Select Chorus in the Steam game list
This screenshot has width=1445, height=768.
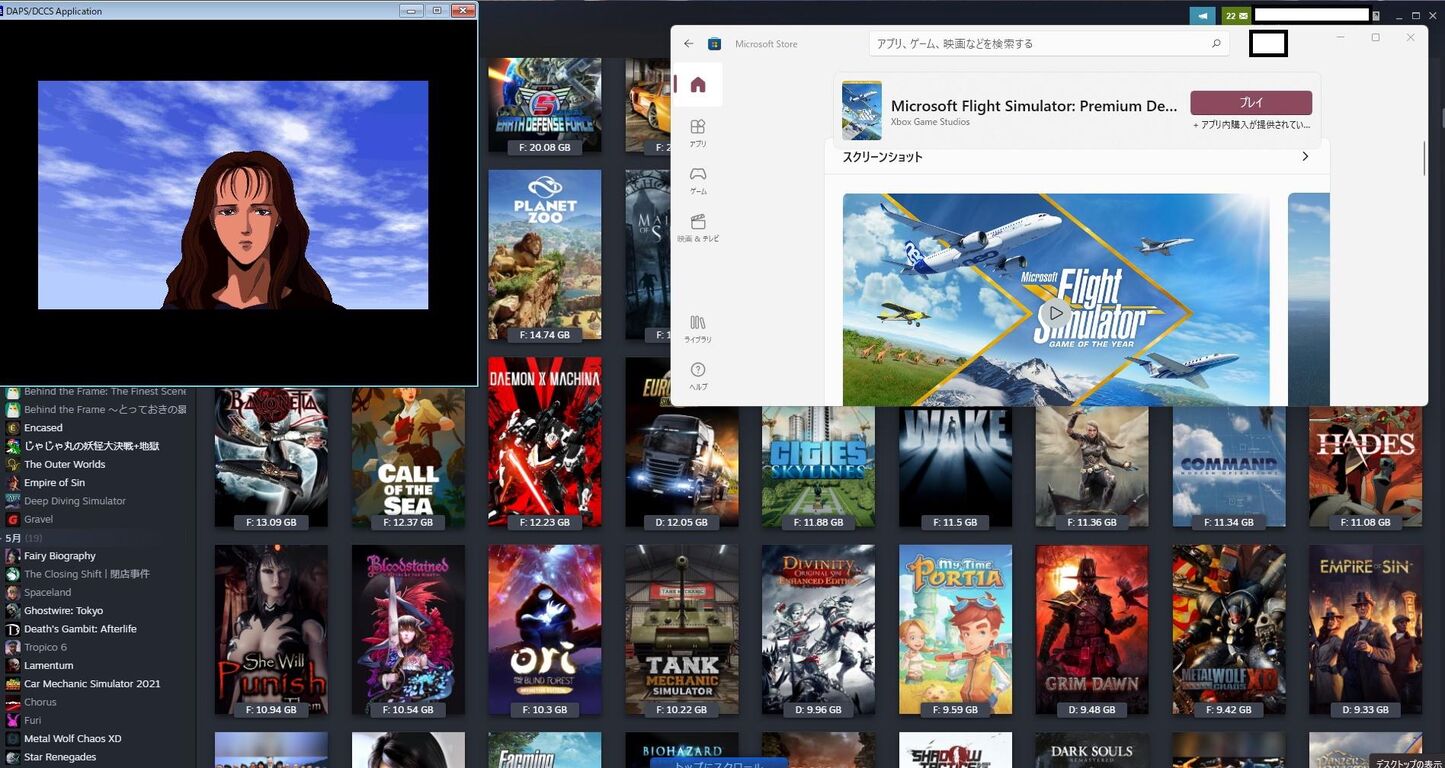[40, 702]
